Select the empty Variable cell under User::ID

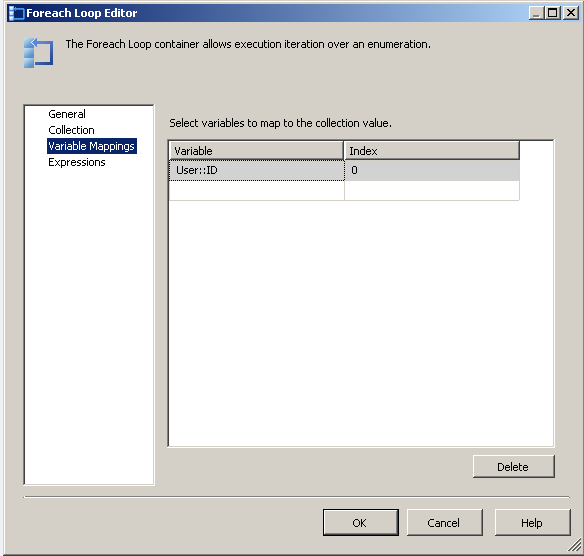click(257, 191)
